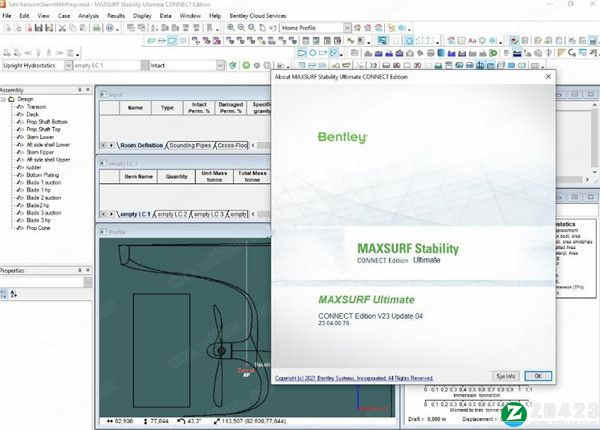This screenshot has width=600, height=430.
Task: Switch to the empty LC 3 tab
Action: pyautogui.click(x=209, y=214)
